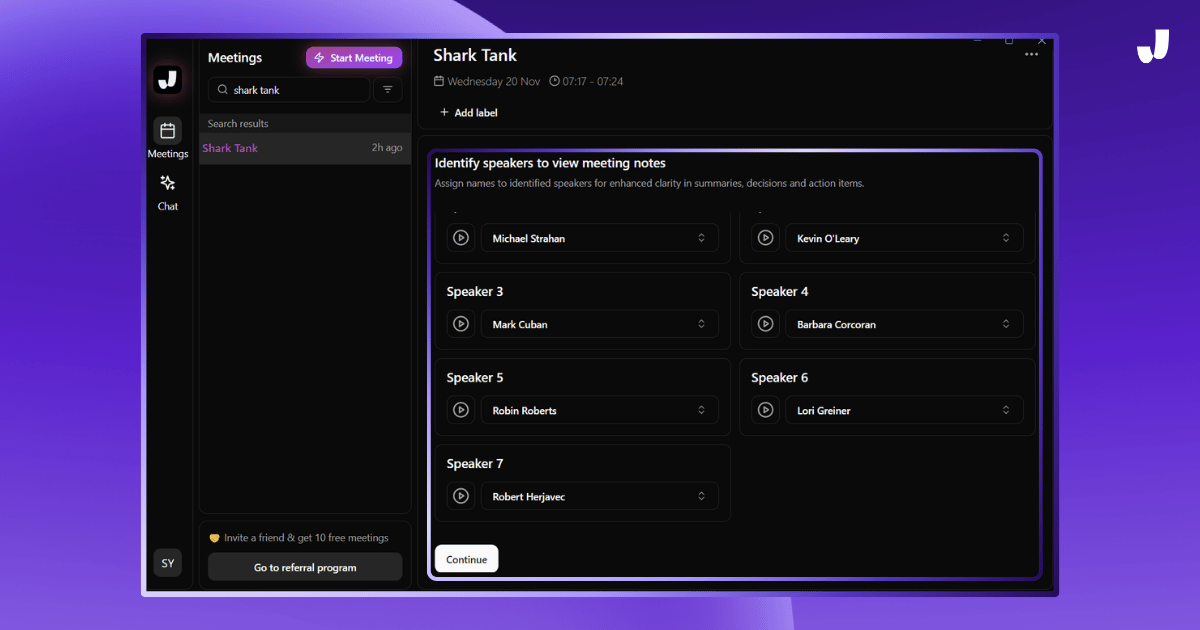The width and height of the screenshot is (1200, 630).
Task: Play Speaker 4 audio sample
Action: [x=765, y=324]
